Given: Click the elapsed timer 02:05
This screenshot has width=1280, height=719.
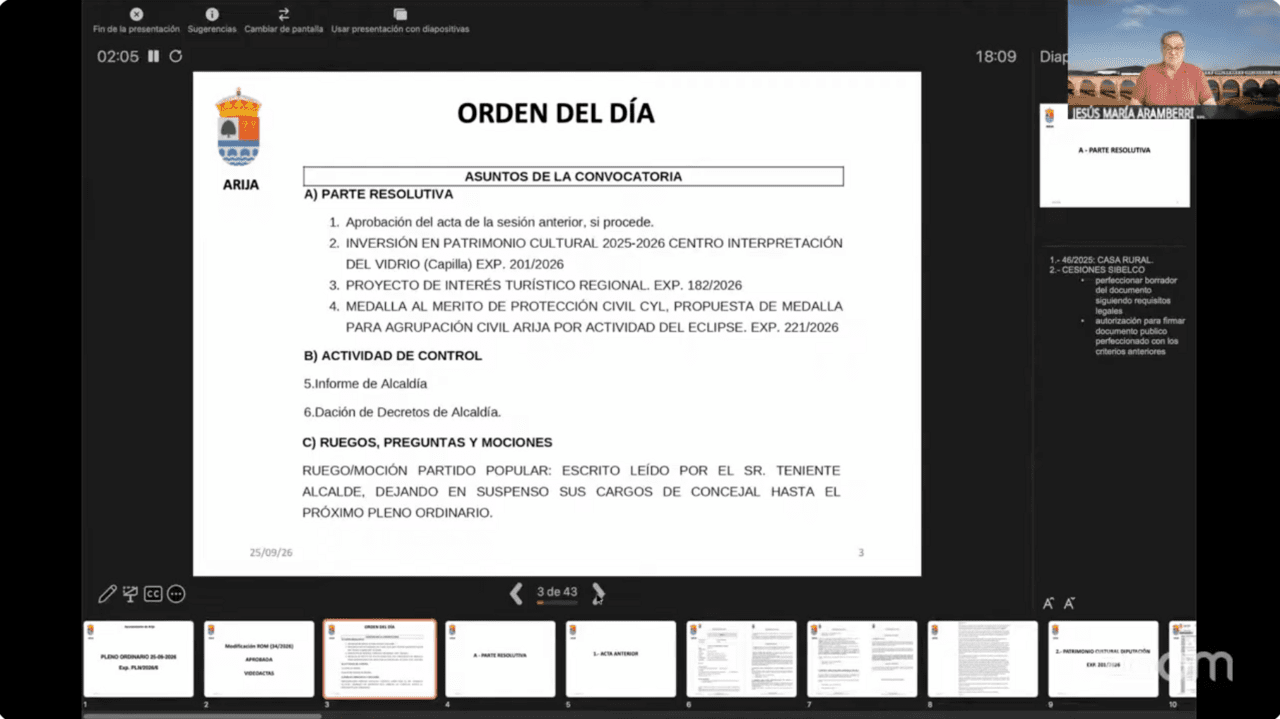Looking at the screenshot, I should point(118,56).
